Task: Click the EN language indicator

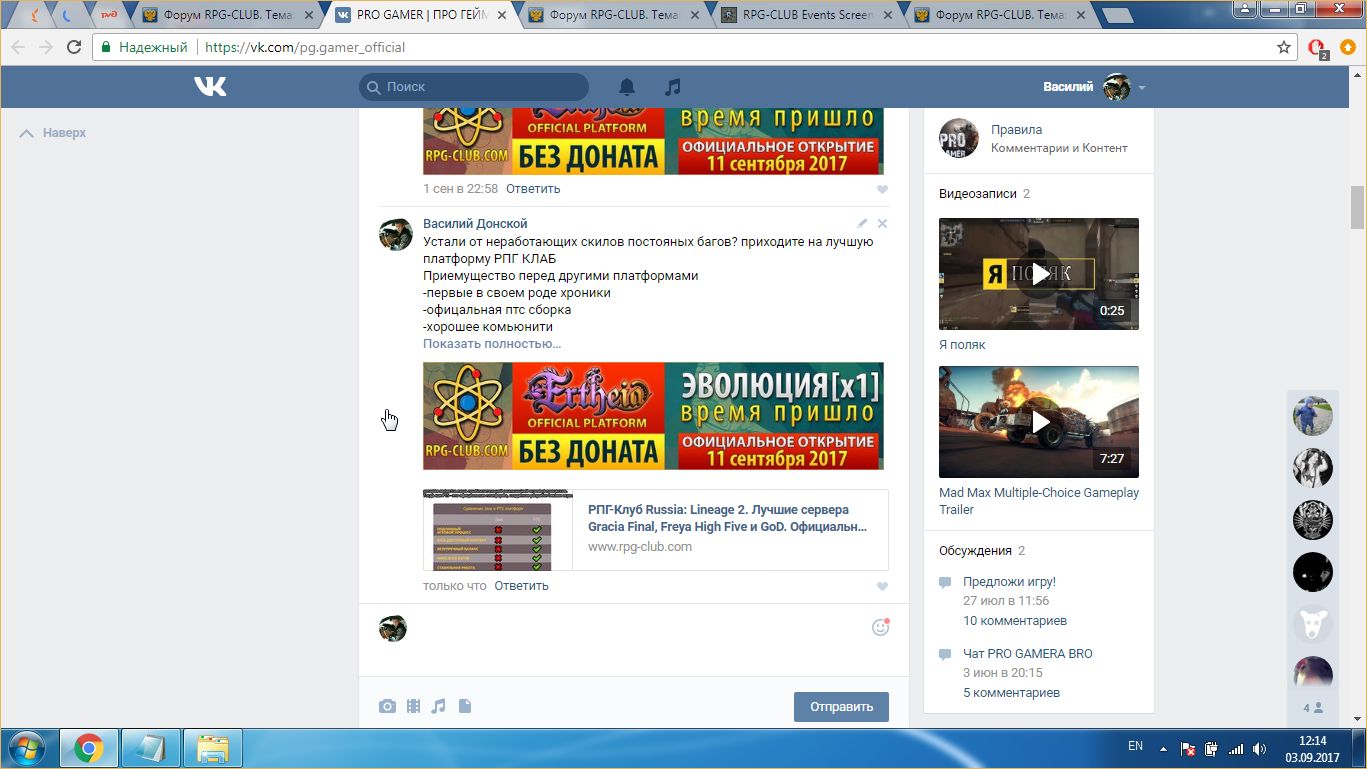Action: pos(1135,746)
